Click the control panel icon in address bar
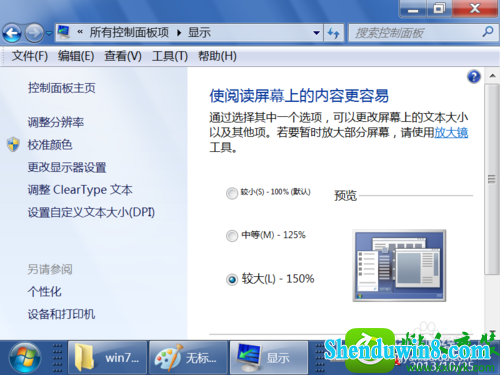 [x=64, y=32]
